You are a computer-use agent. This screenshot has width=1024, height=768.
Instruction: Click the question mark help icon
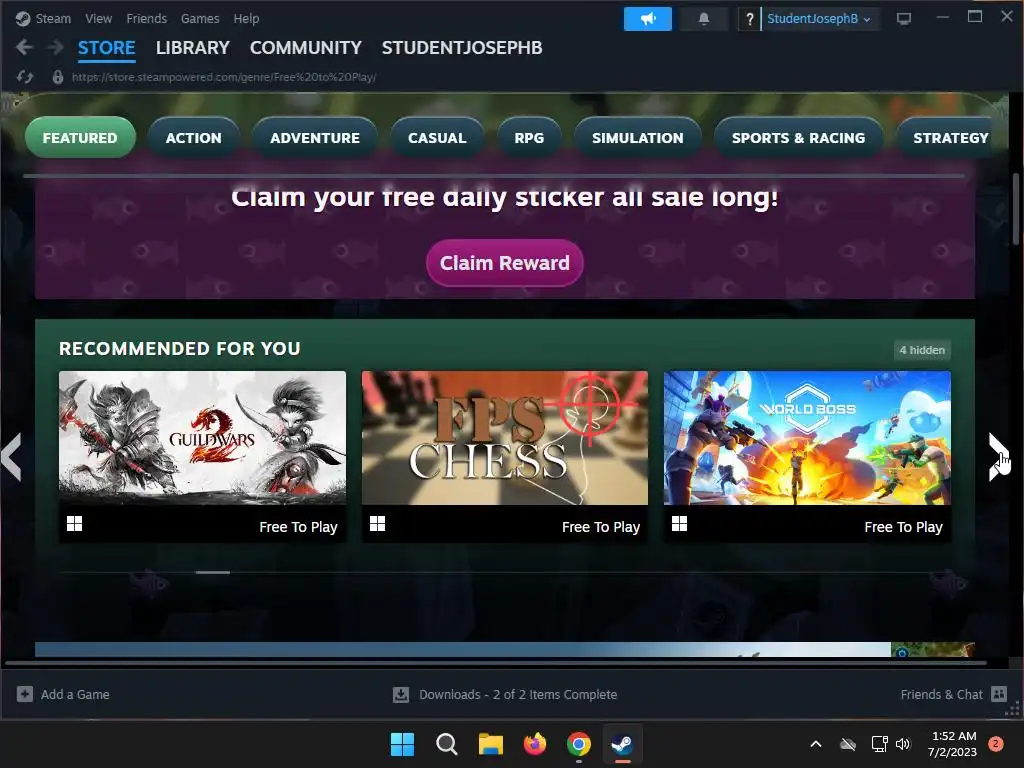(750, 19)
